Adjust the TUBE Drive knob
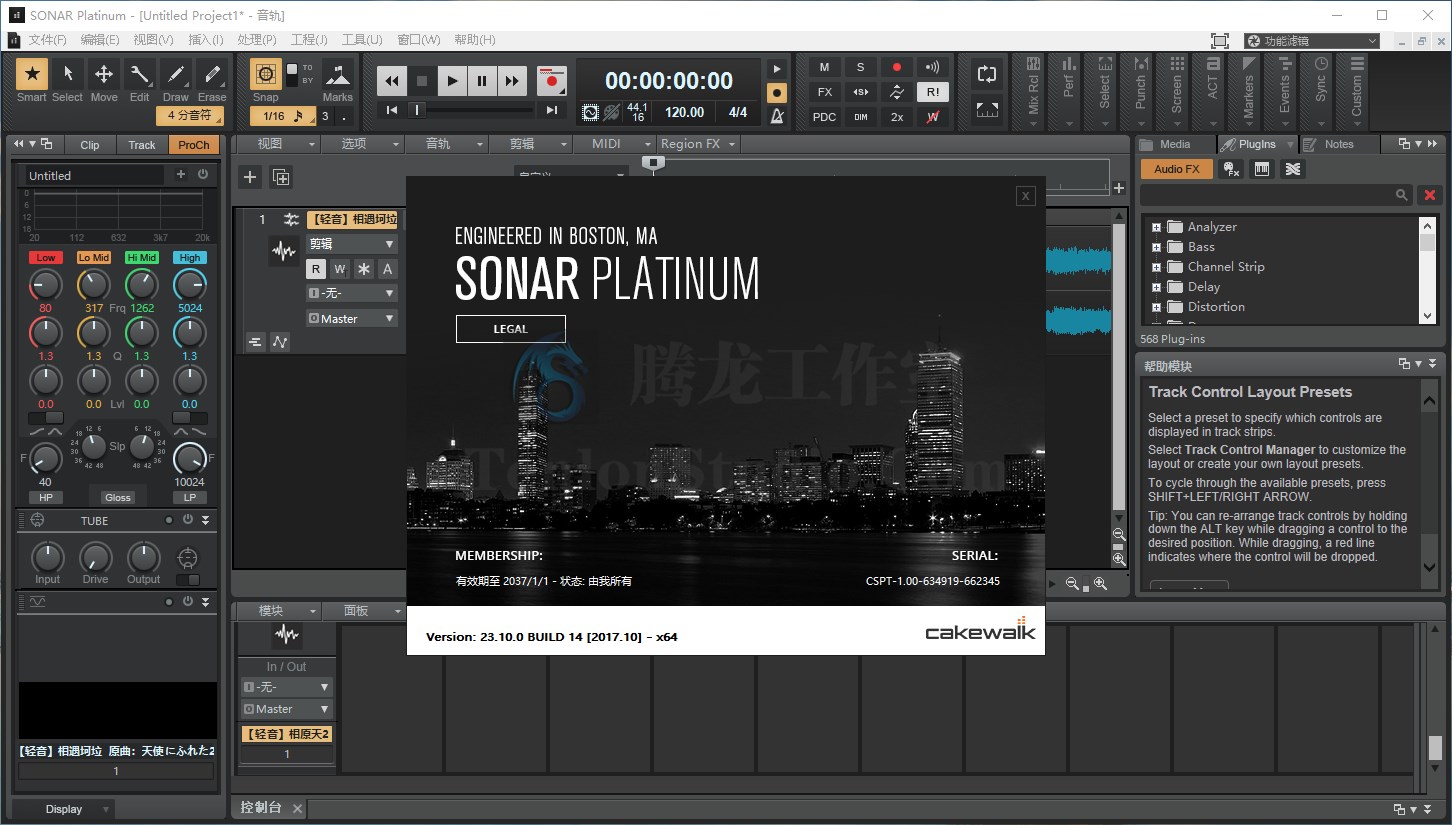 click(95, 558)
